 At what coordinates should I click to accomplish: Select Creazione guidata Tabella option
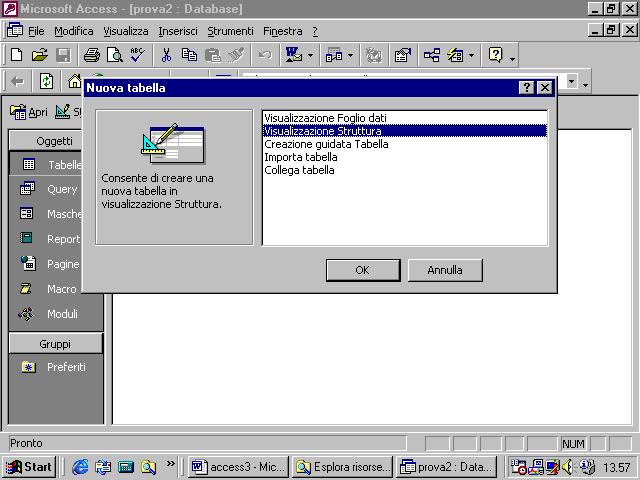(x=405, y=144)
